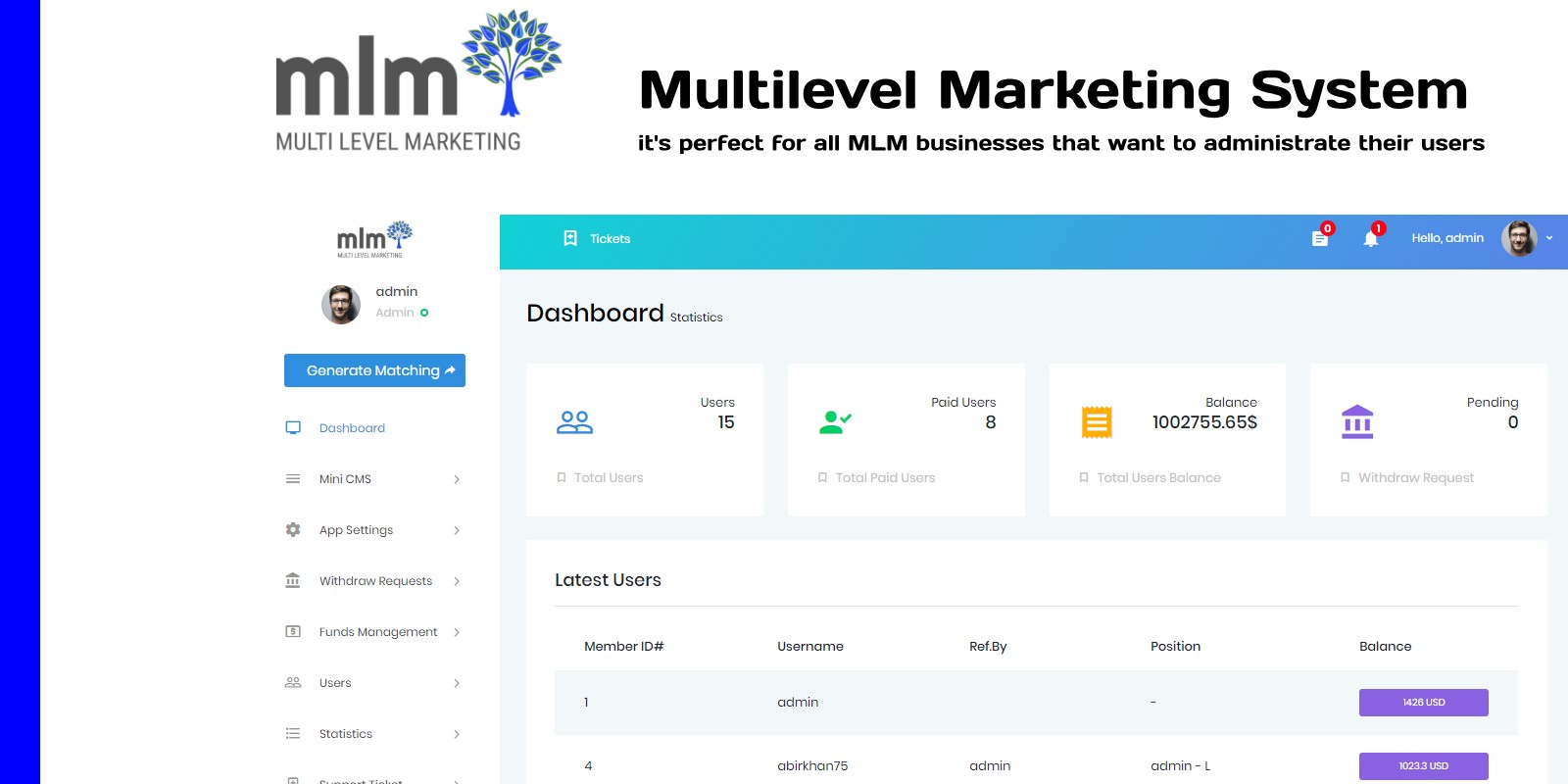Expand the admin profile dropdown arrow
The width and height of the screenshot is (1568, 784).
(x=1549, y=238)
